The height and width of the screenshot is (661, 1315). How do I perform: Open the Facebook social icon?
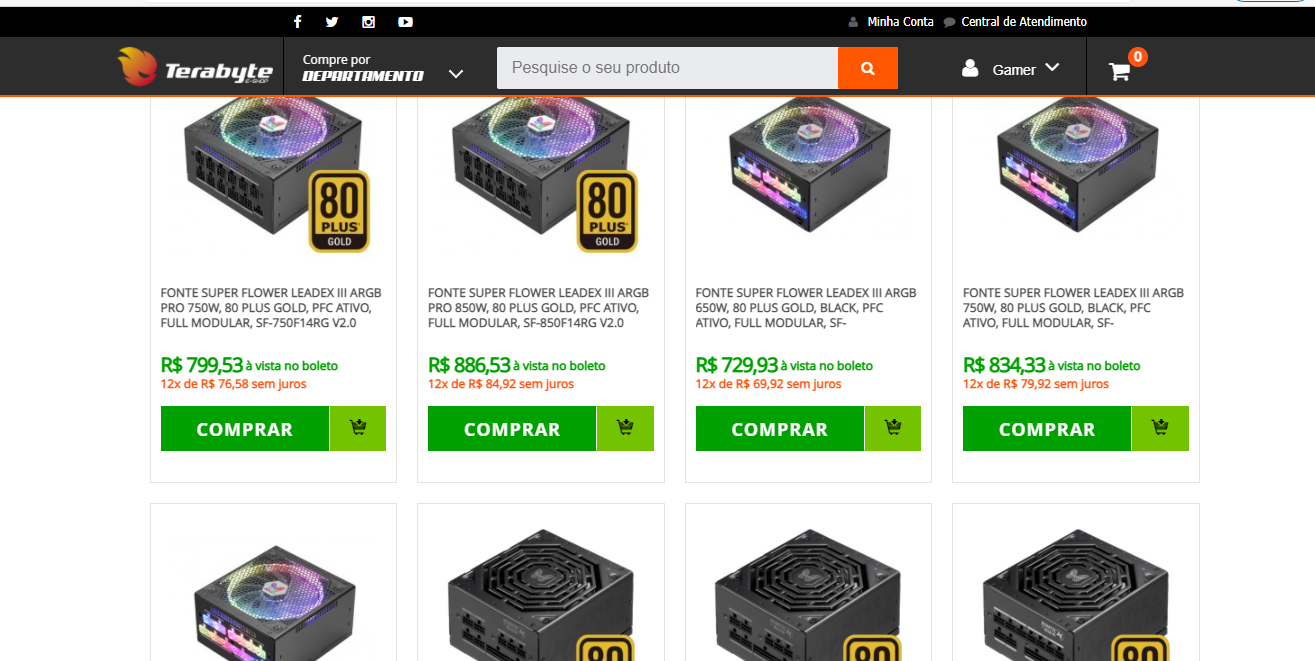click(297, 22)
